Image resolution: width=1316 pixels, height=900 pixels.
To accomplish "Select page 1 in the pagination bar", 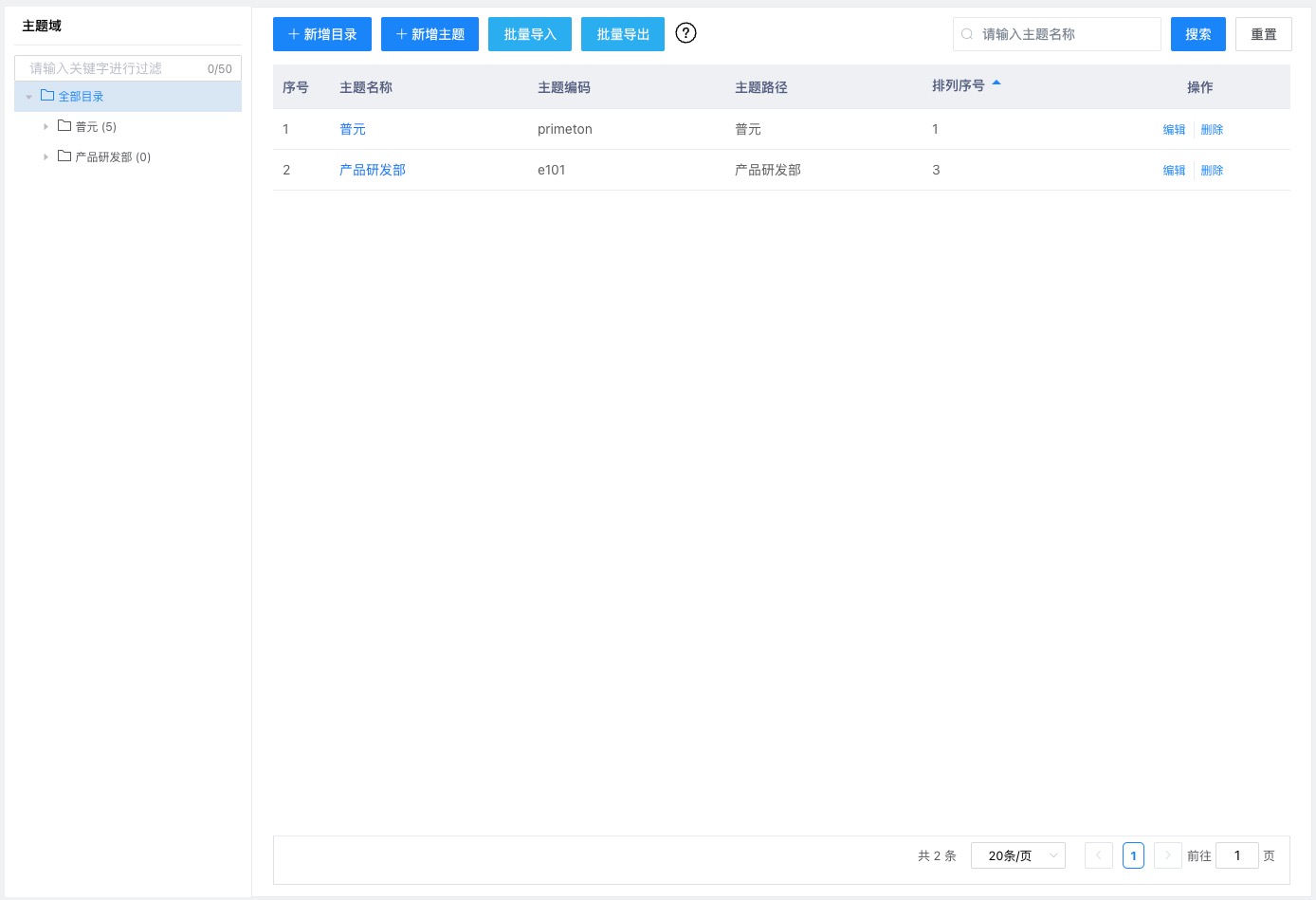I will point(1133,854).
